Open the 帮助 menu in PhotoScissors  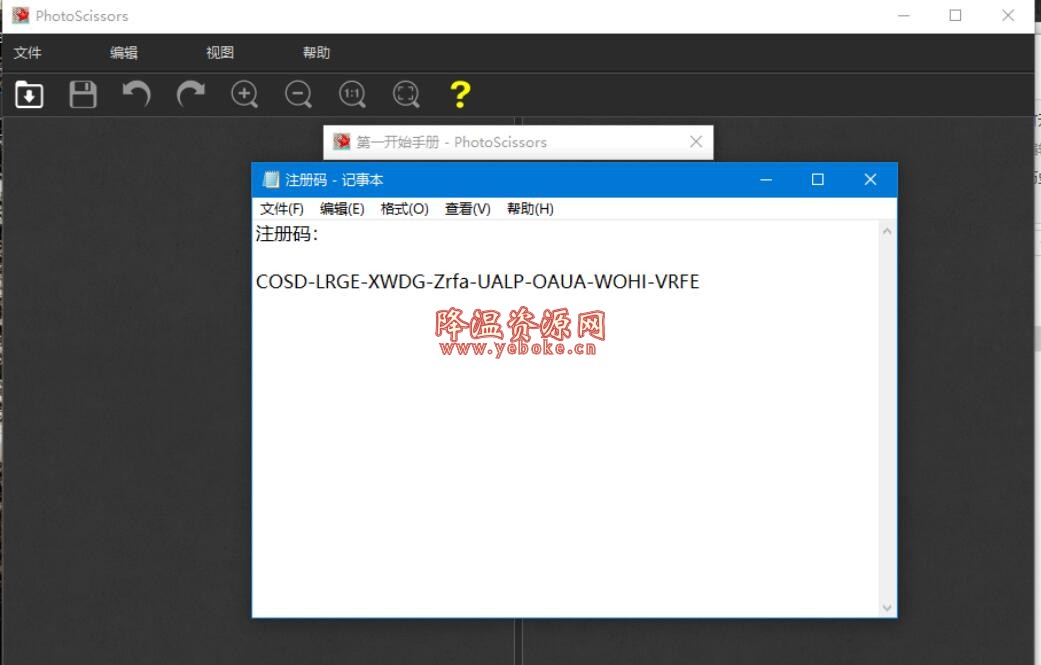click(316, 52)
